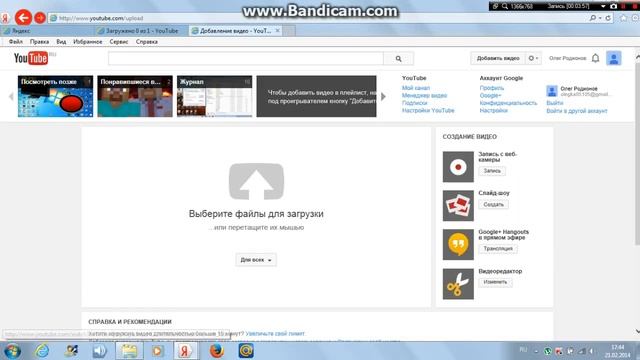Click the video editor scissors icon

[458, 284]
